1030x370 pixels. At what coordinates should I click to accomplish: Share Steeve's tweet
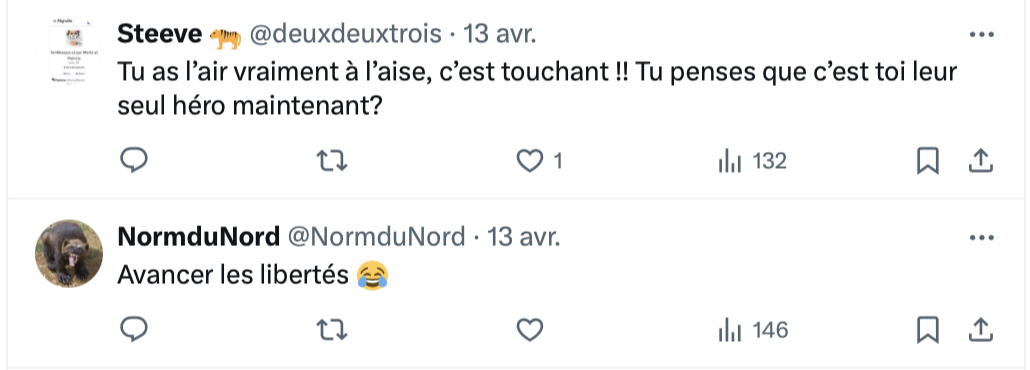coord(980,161)
